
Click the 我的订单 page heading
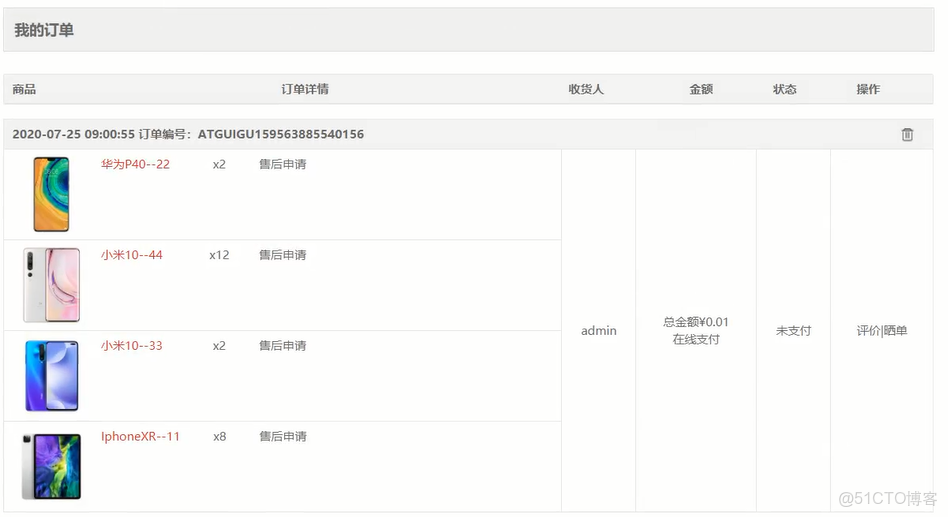click(44, 30)
